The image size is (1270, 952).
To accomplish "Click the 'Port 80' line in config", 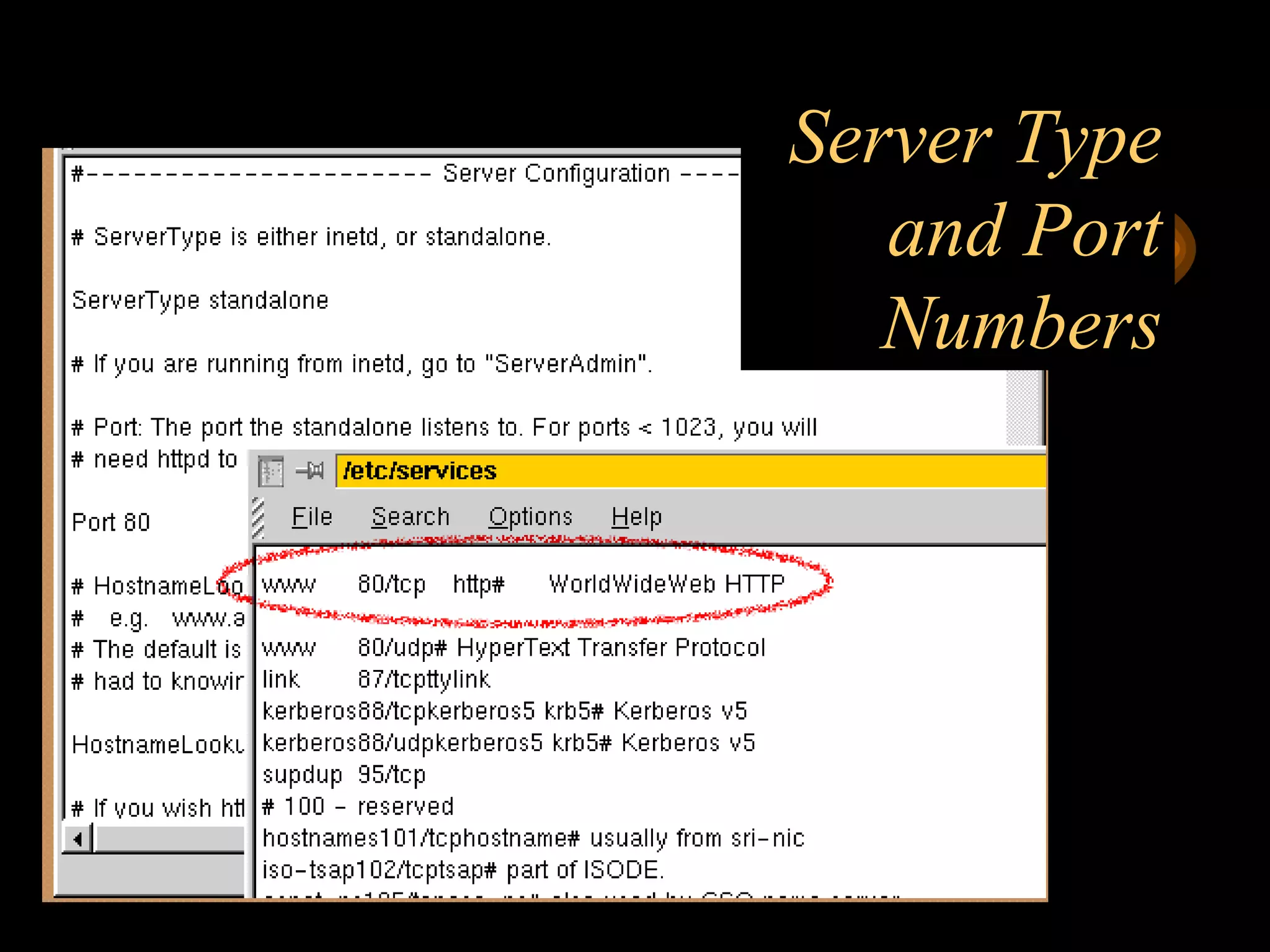I will pos(111,522).
